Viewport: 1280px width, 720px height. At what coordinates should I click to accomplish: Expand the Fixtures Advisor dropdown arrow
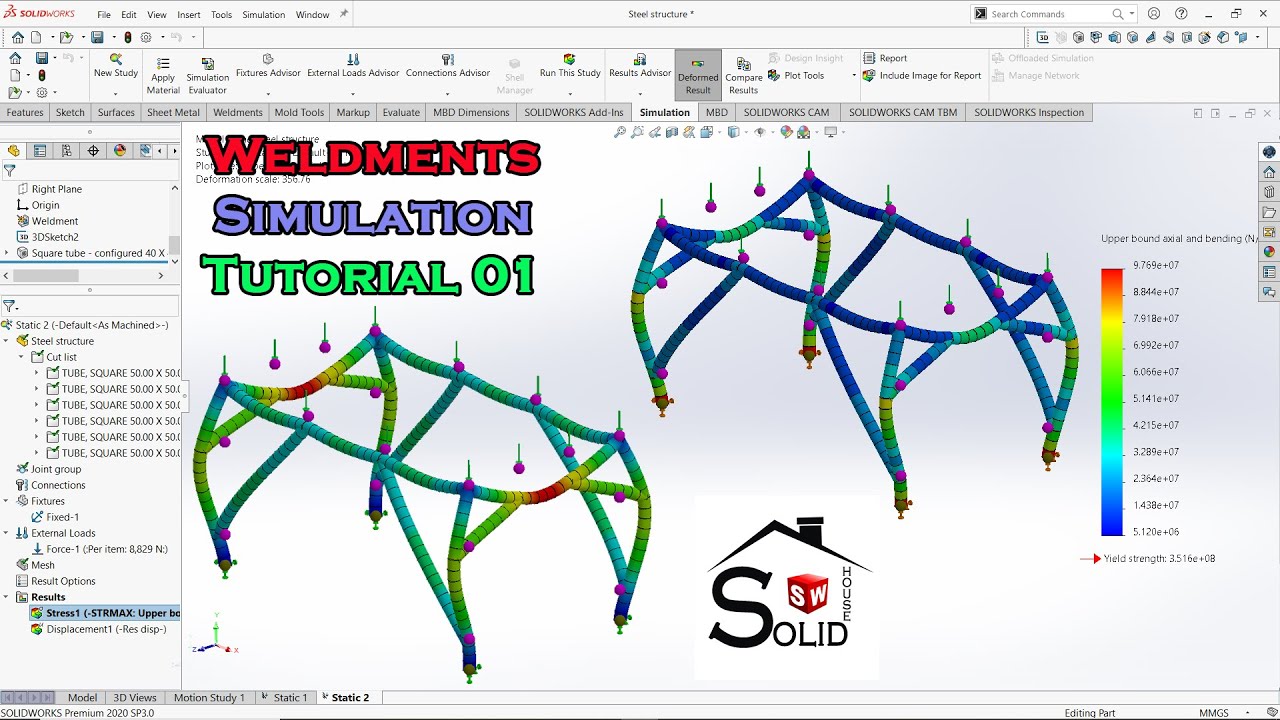pyautogui.click(x=268, y=92)
